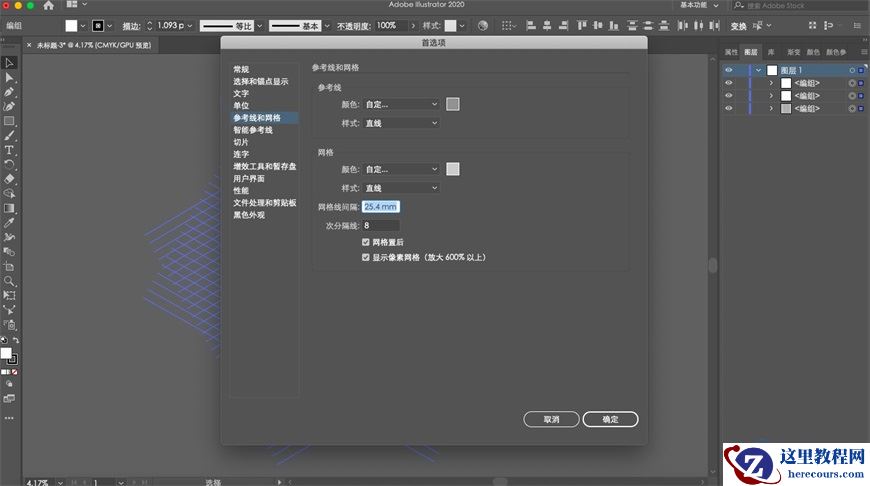870x486 pixels.
Task: Go to the Home screen icon
Action: [49, 5]
